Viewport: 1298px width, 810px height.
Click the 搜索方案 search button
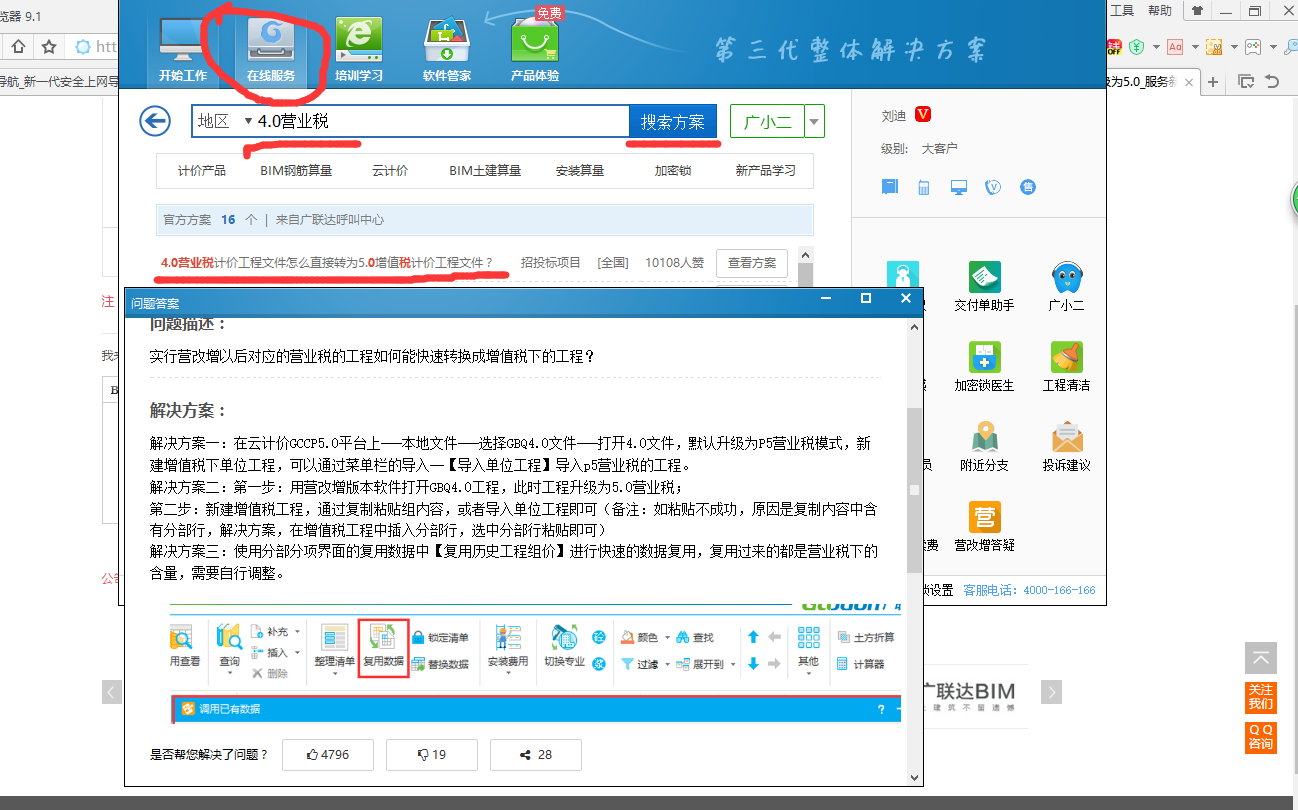pos(673,122)
